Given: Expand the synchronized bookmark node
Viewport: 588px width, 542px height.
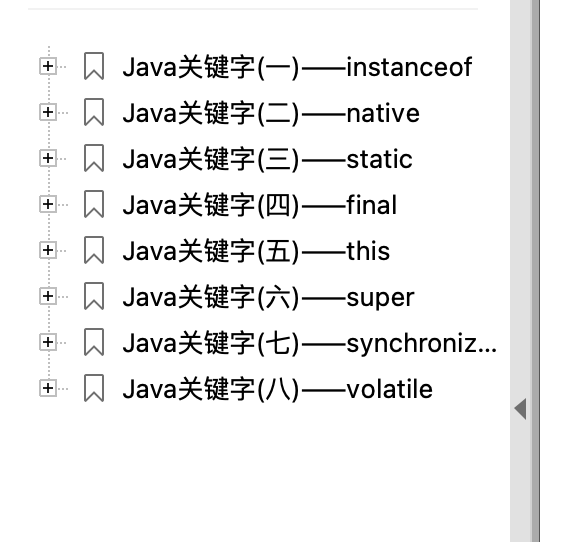Looking at the screenshot, I should (x=48, y=342).
